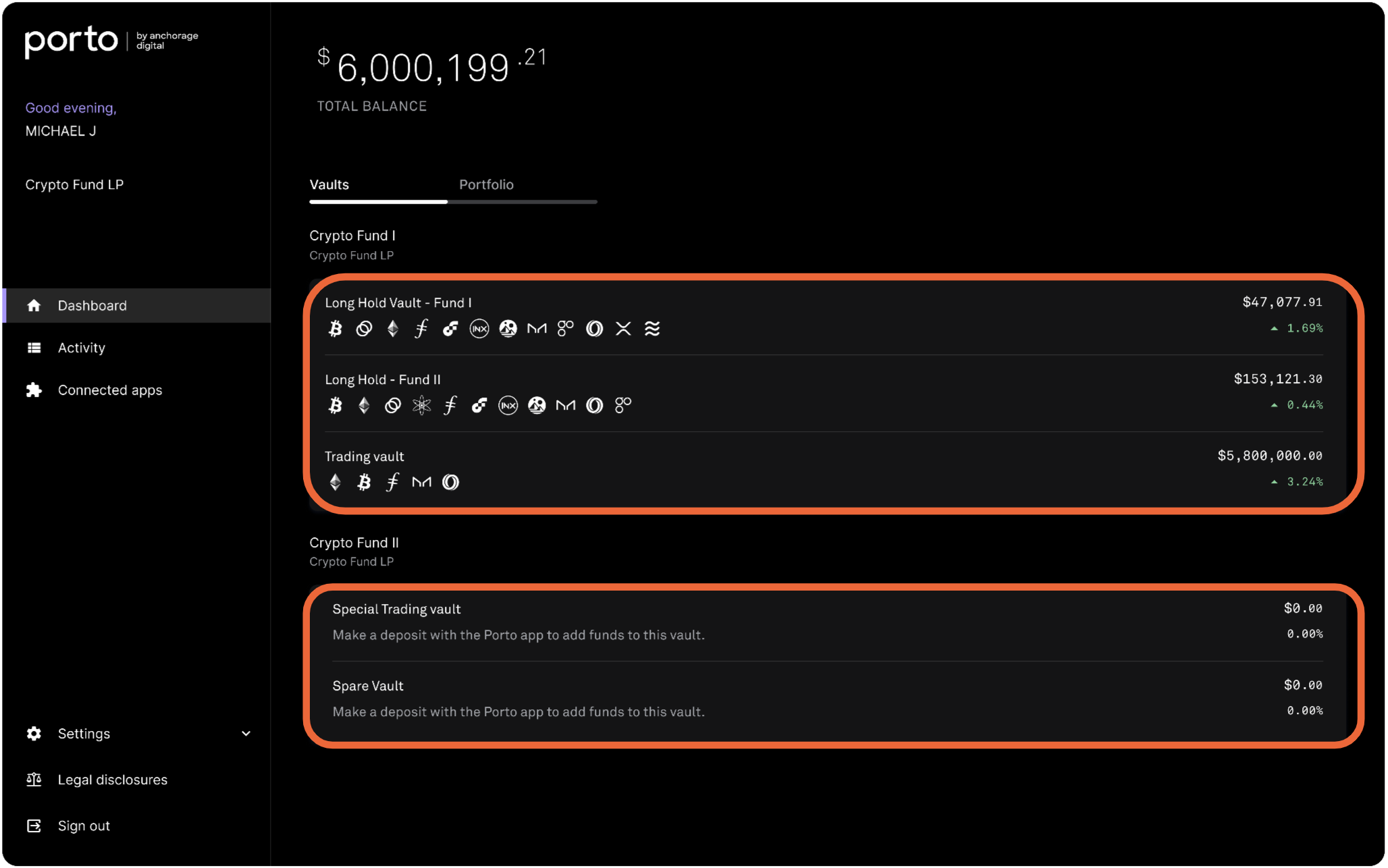Select swirl O token icon in Trading vault row
1388x868 pixels.
451,483
